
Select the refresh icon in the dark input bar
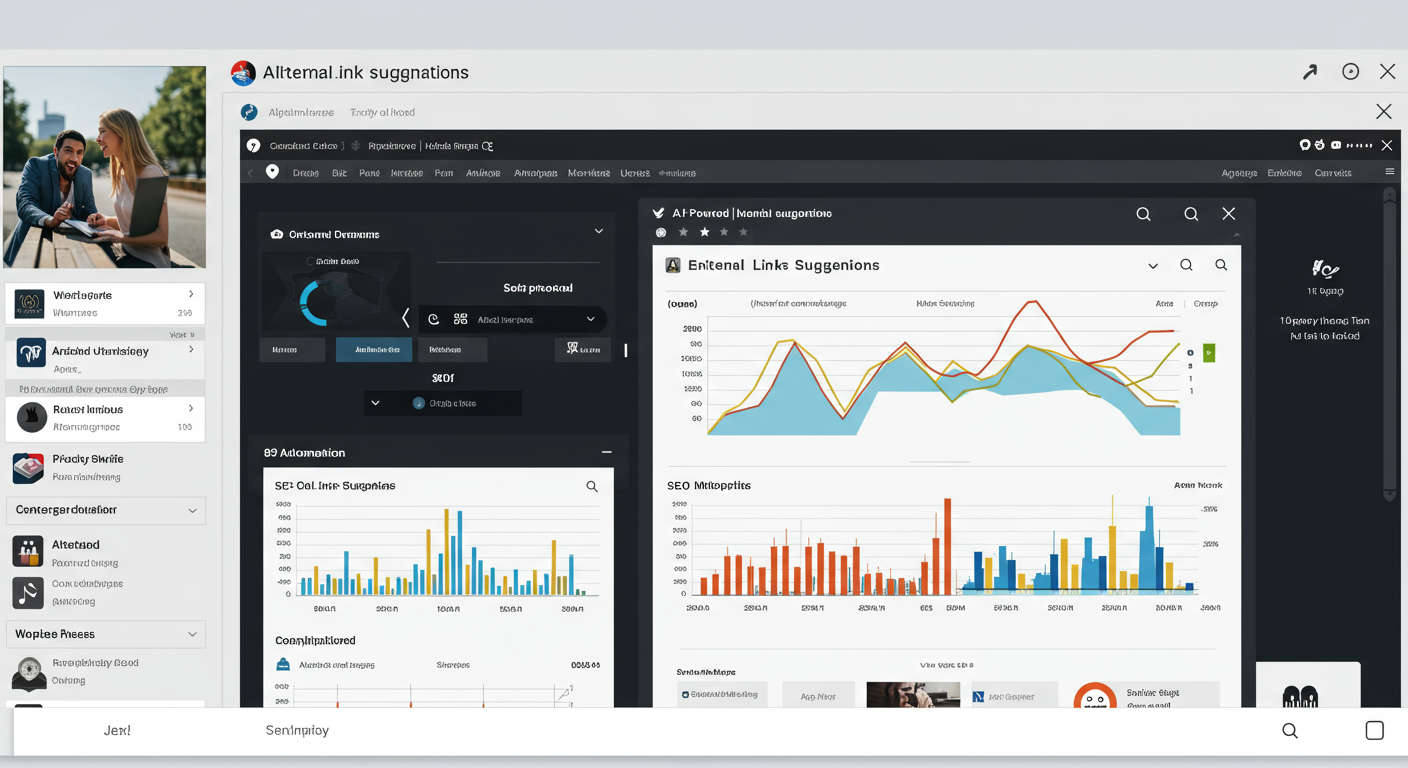434,318
